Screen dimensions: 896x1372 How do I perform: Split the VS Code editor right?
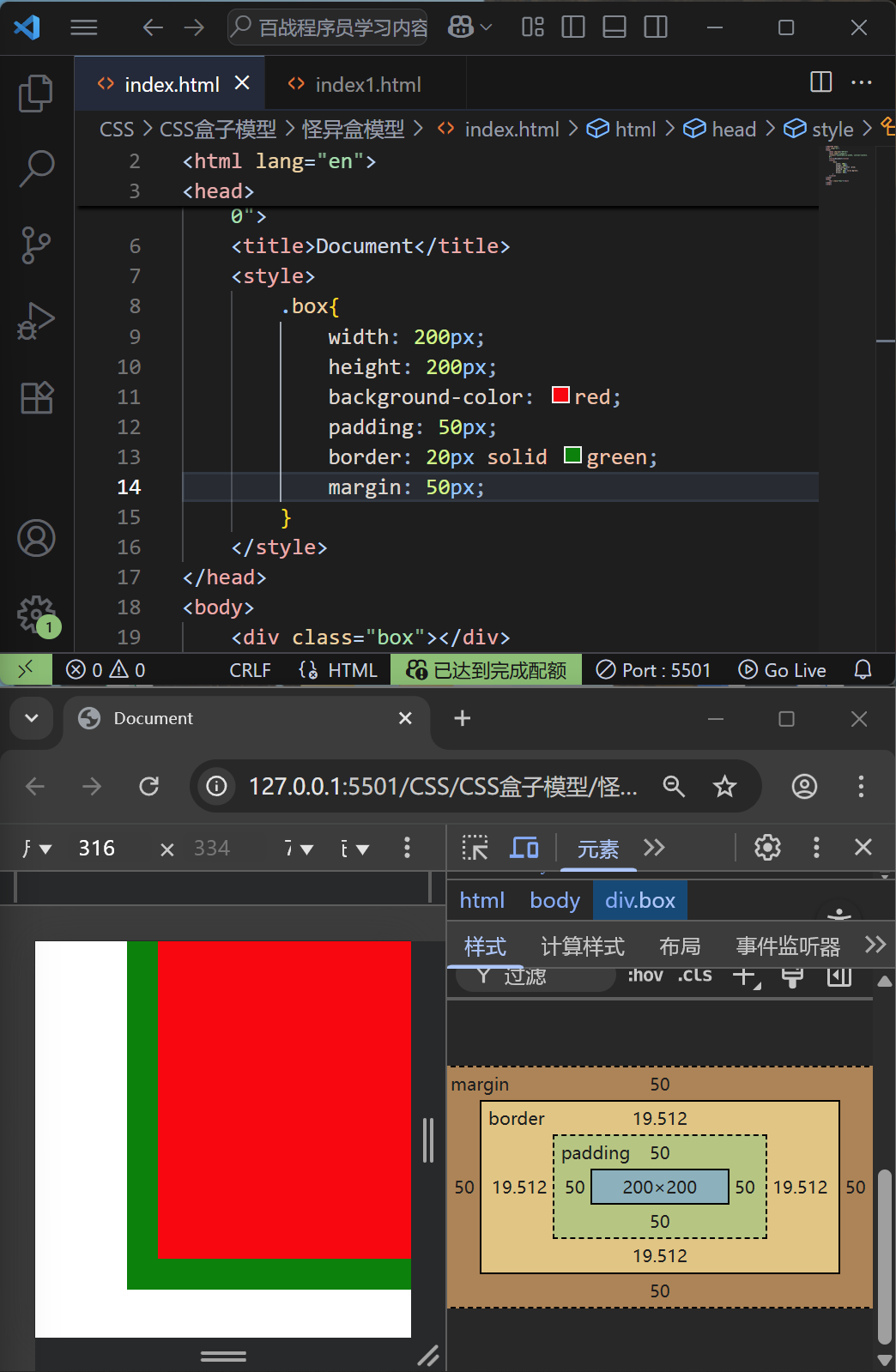(x=821, y=82)
